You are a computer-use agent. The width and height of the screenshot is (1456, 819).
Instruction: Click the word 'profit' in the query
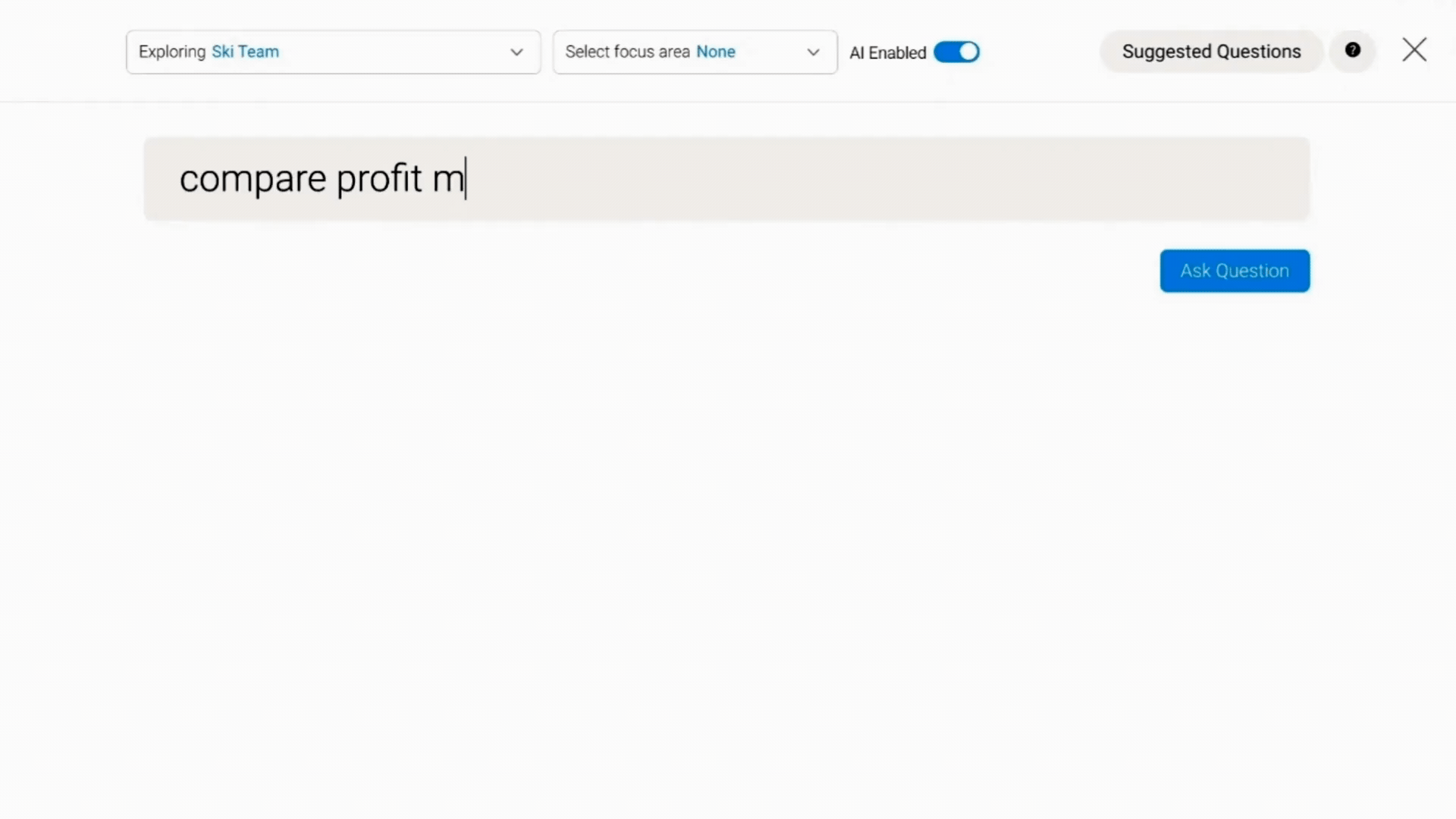coord(379,180)
